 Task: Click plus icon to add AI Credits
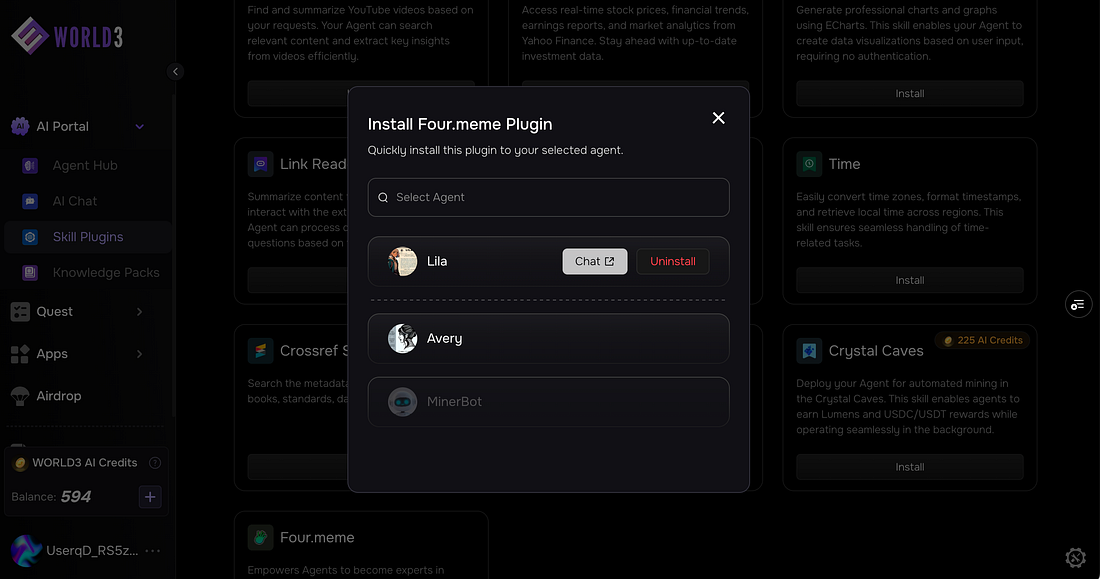[150, 496]
